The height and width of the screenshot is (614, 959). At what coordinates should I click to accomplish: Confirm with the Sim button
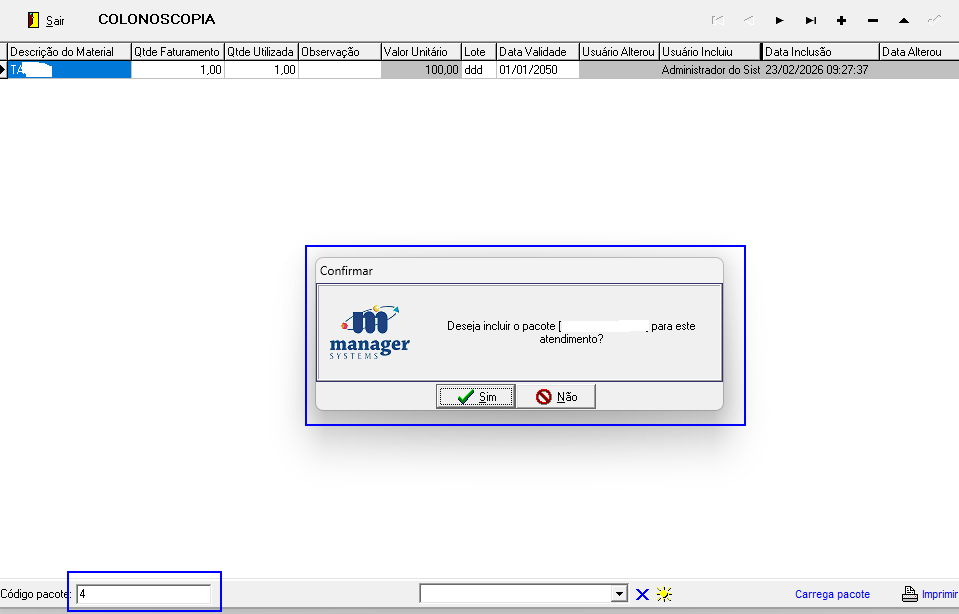(x=475, y=397)
